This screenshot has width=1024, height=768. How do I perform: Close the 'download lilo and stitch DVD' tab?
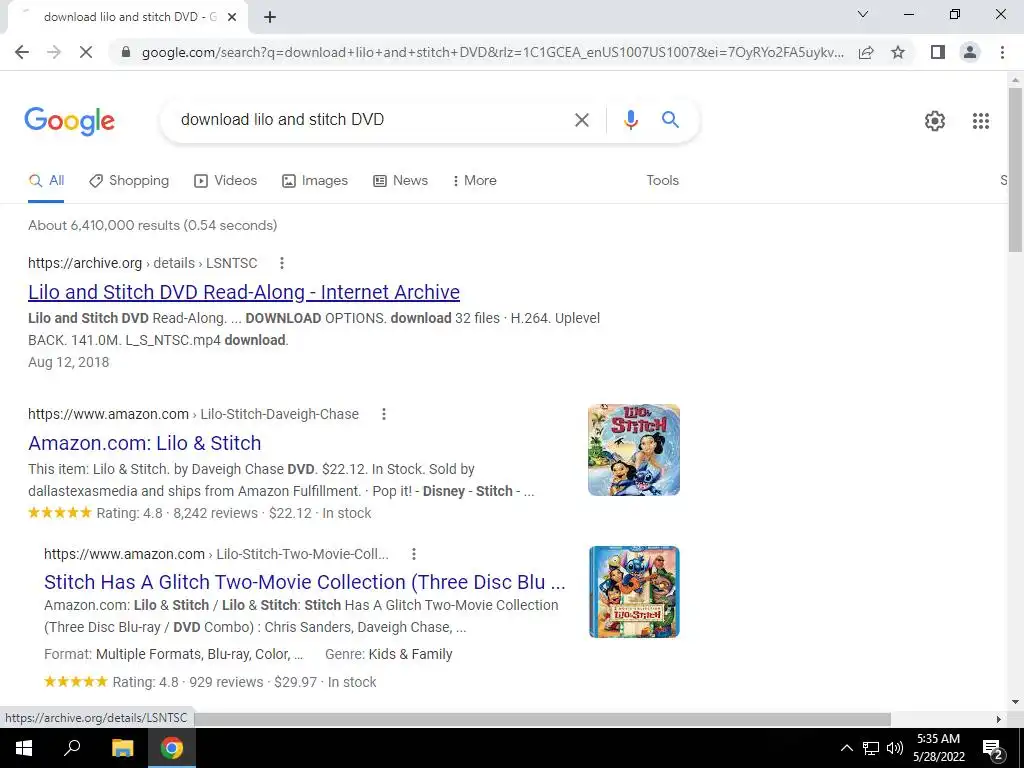point(232,17)
